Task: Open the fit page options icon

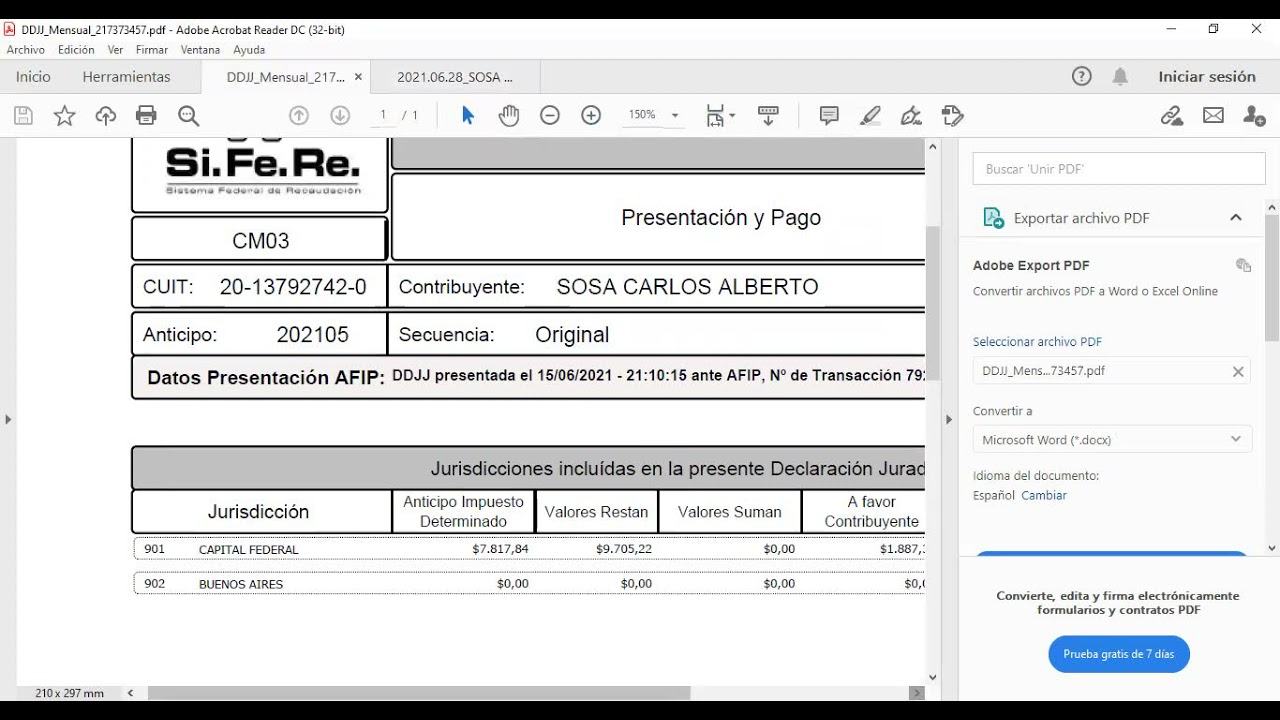Action: point(720,116)
